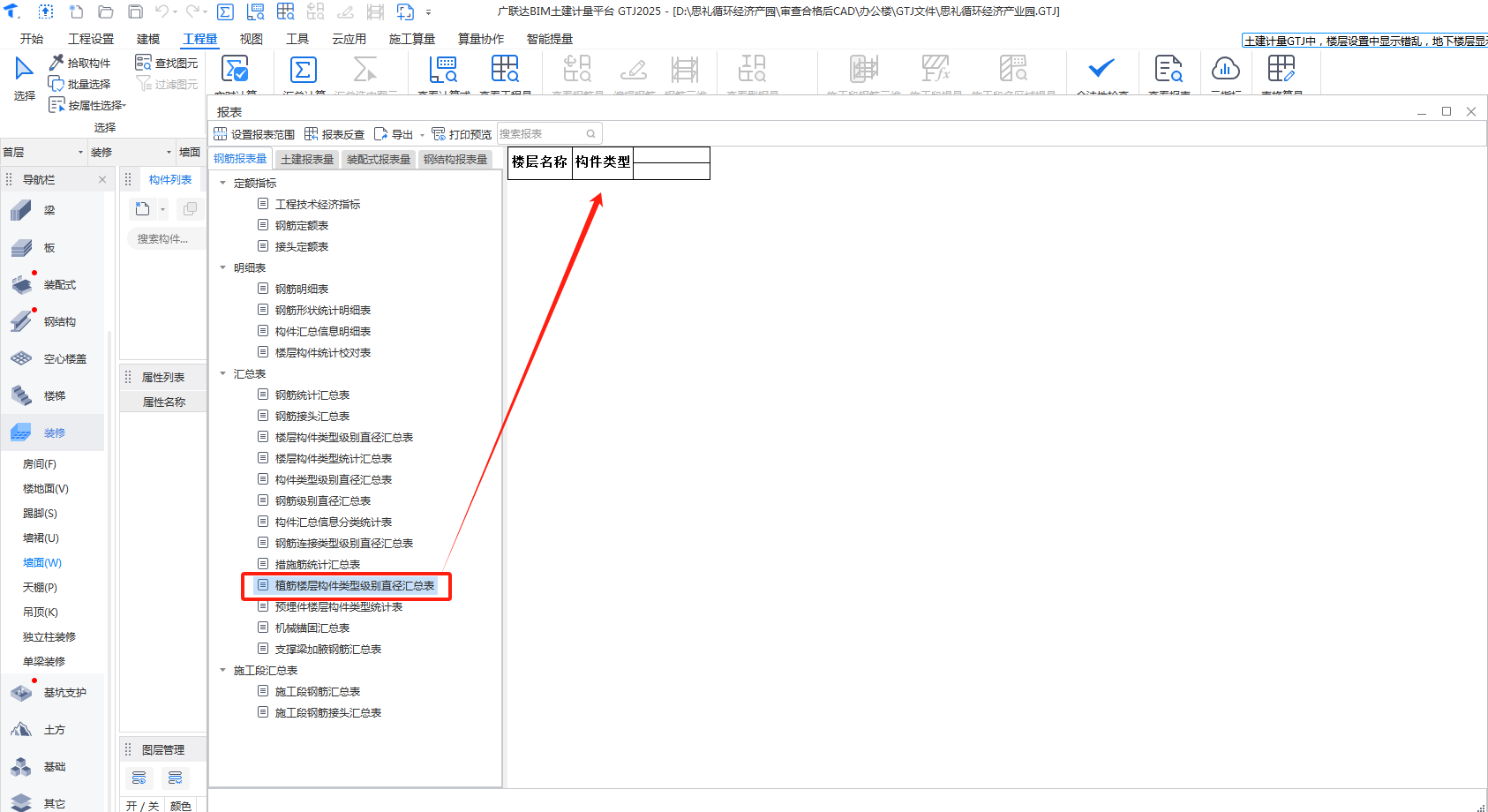Click the Save icon in quick access toolbar
1488x812 pixels.
point(135,11)
